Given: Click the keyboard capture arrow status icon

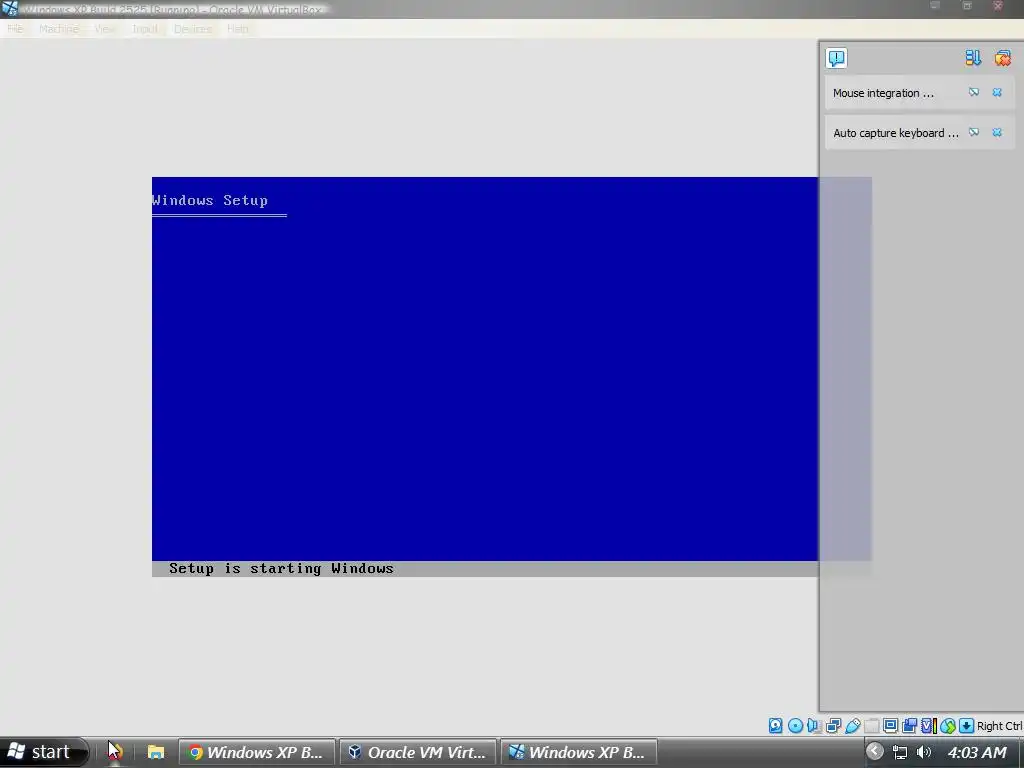Looking at the screenshot, I should point(967,726).
